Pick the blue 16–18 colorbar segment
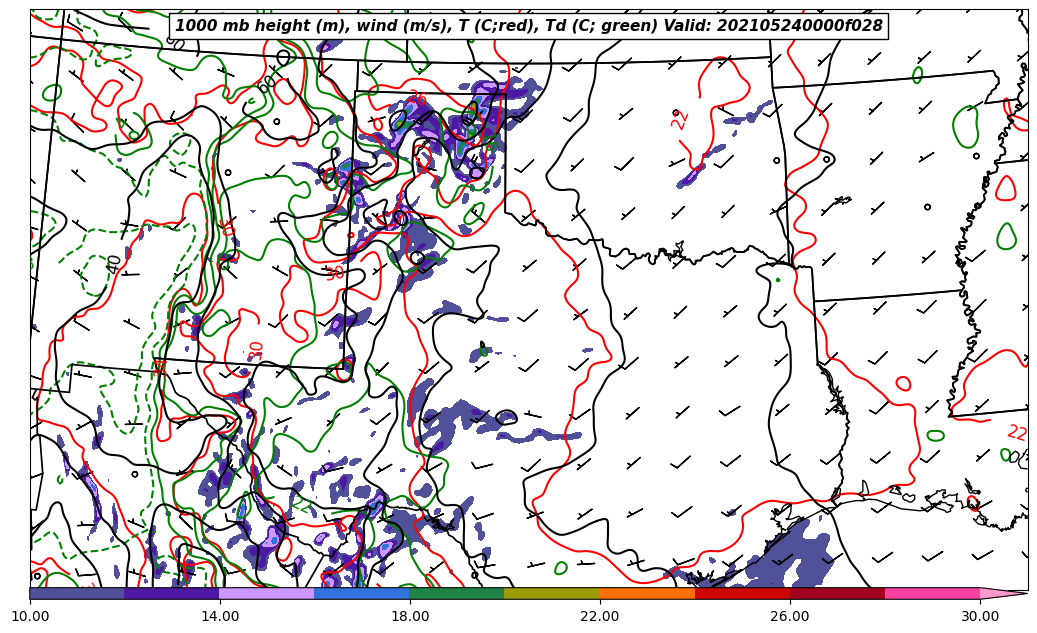Image resolution: width=1037 pixels, height=633 pixels. coord(362,593)
